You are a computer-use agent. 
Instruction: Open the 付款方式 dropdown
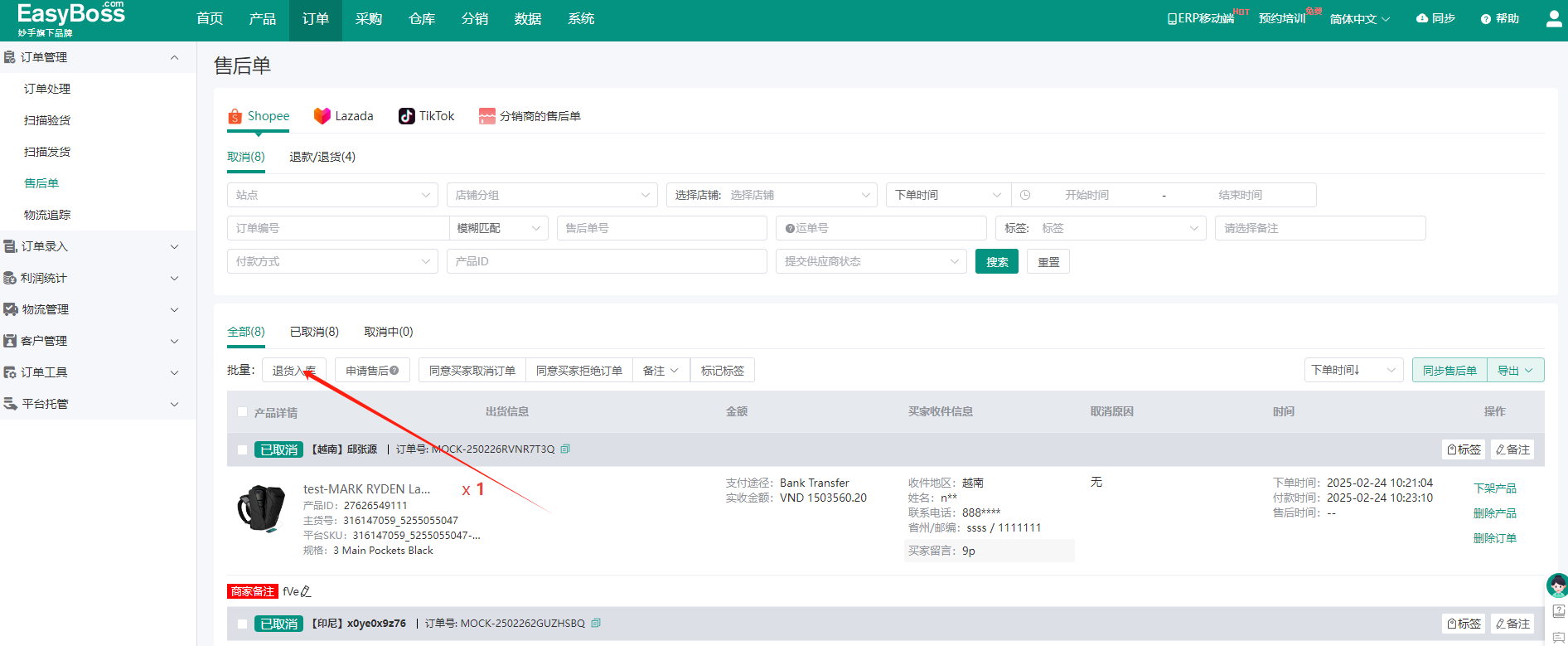point(332,261)
